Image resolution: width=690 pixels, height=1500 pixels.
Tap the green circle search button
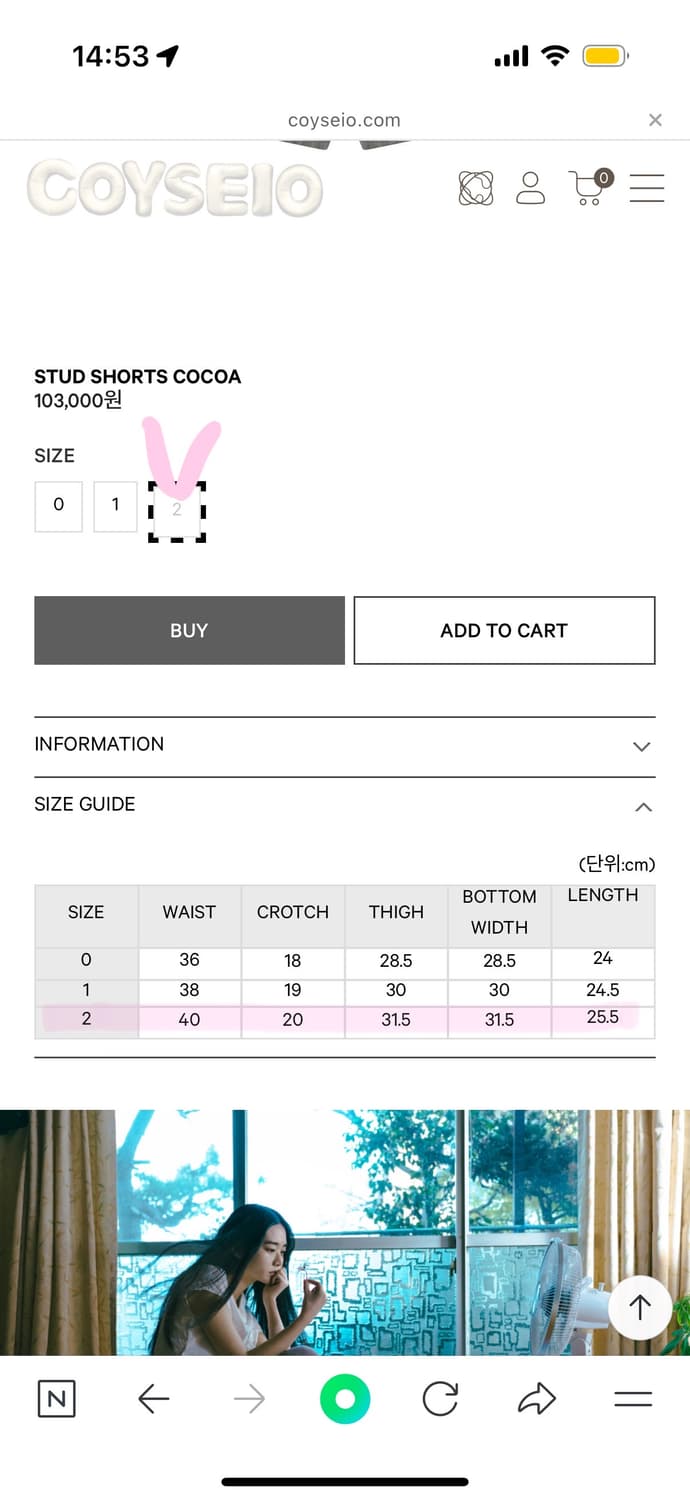coord(345,1398)
